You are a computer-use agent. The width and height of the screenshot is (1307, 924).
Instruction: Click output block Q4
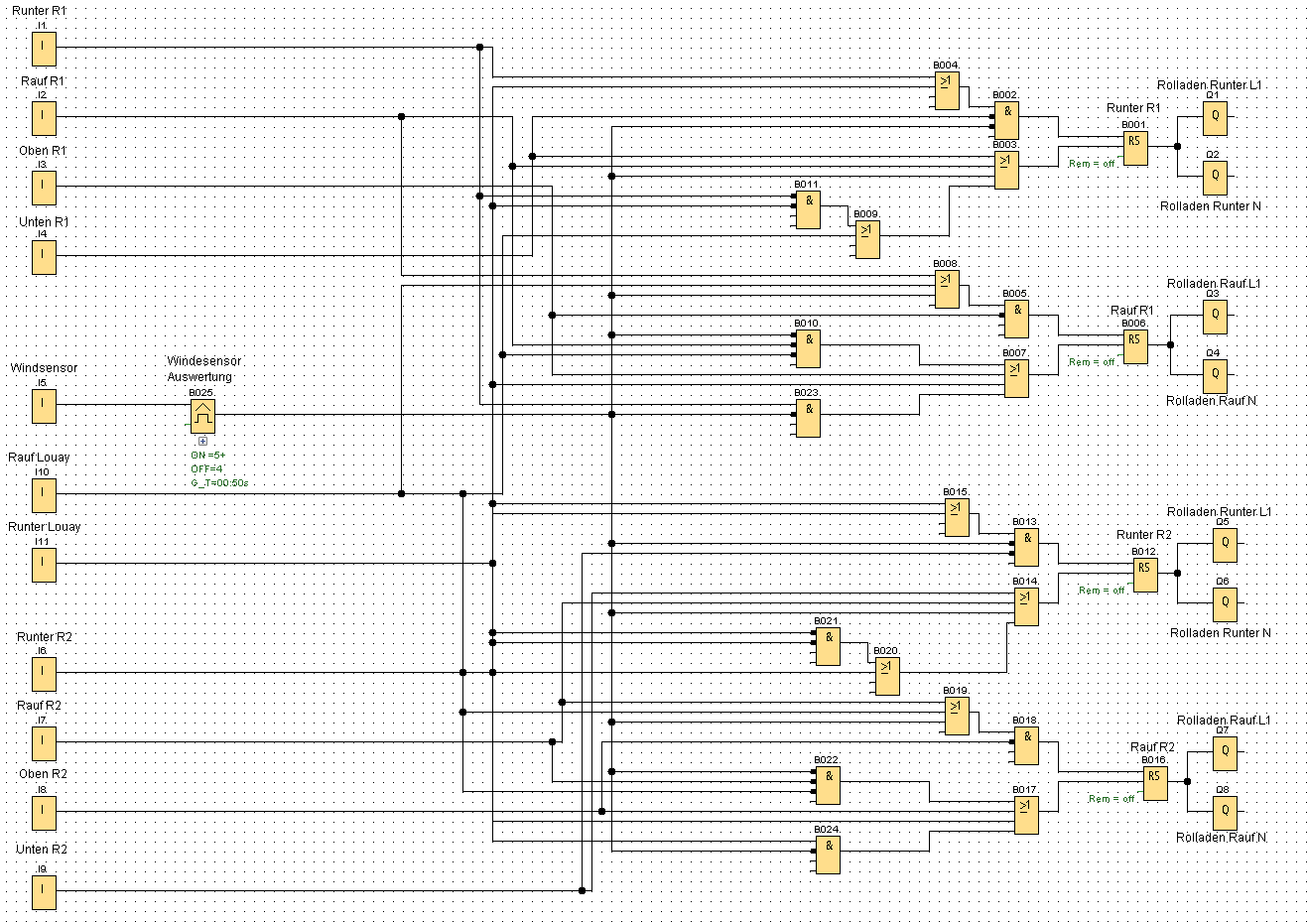pos(1215,375)
